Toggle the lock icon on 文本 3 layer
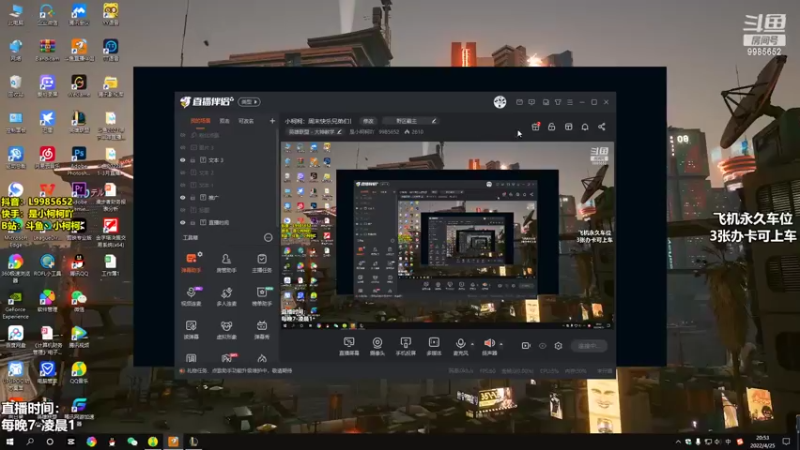The height and width of the screenshot is (450, 800). (193, 160)
